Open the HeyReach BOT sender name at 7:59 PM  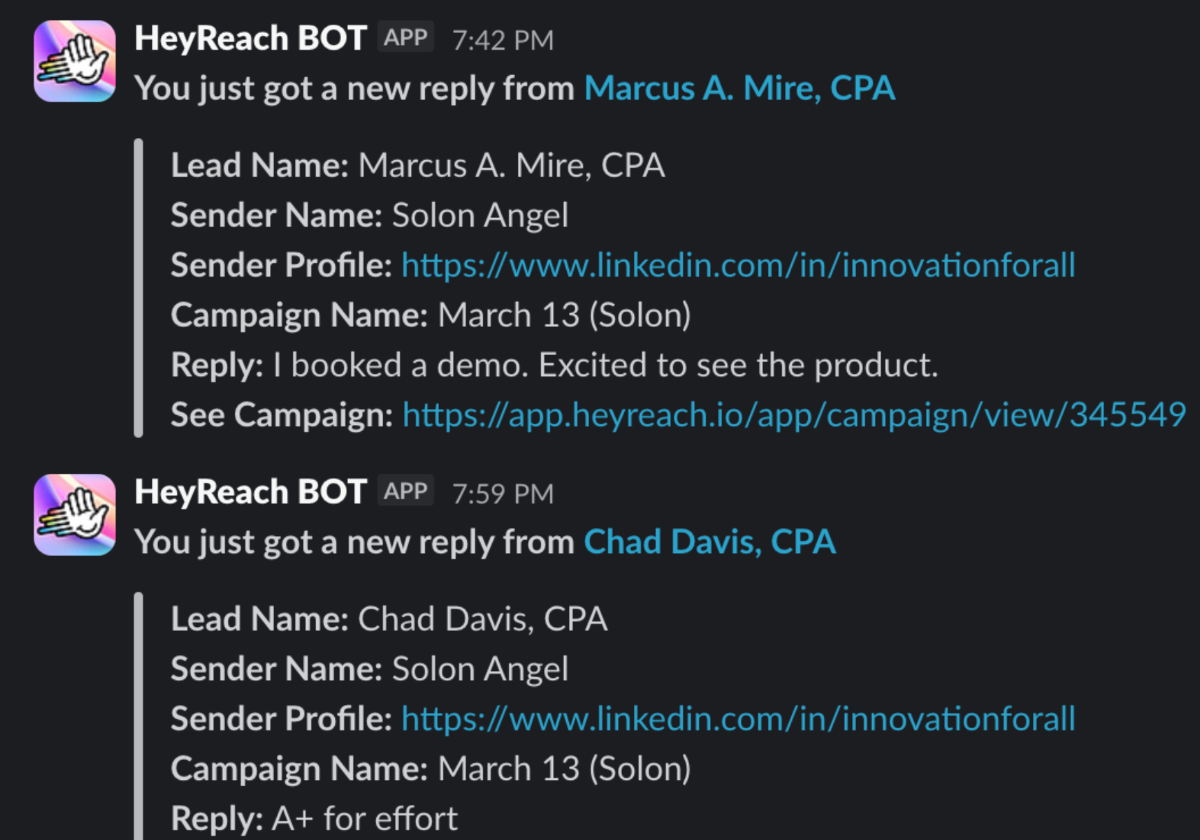click(250, 493)
